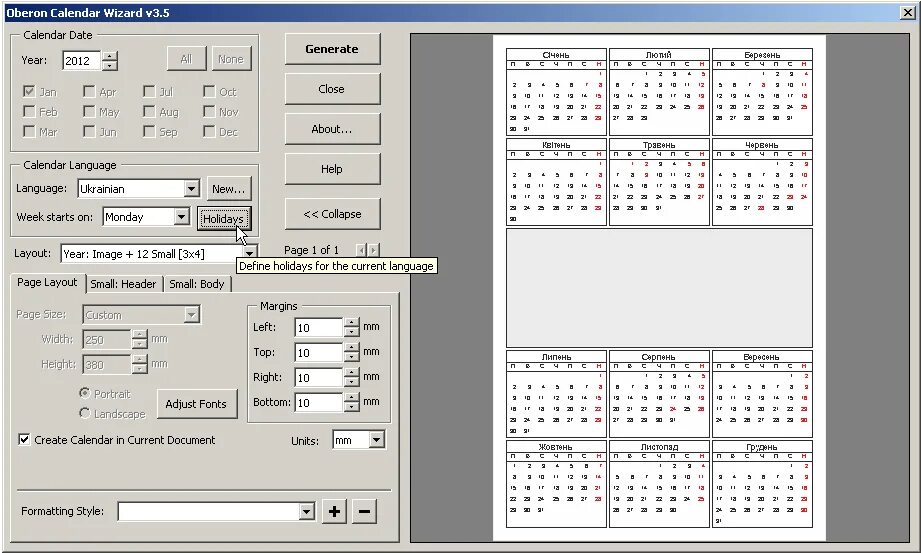Click the Right margin input field
This screenshot has height=553, width=921.
pyautogui.click(x=319, y=377)
